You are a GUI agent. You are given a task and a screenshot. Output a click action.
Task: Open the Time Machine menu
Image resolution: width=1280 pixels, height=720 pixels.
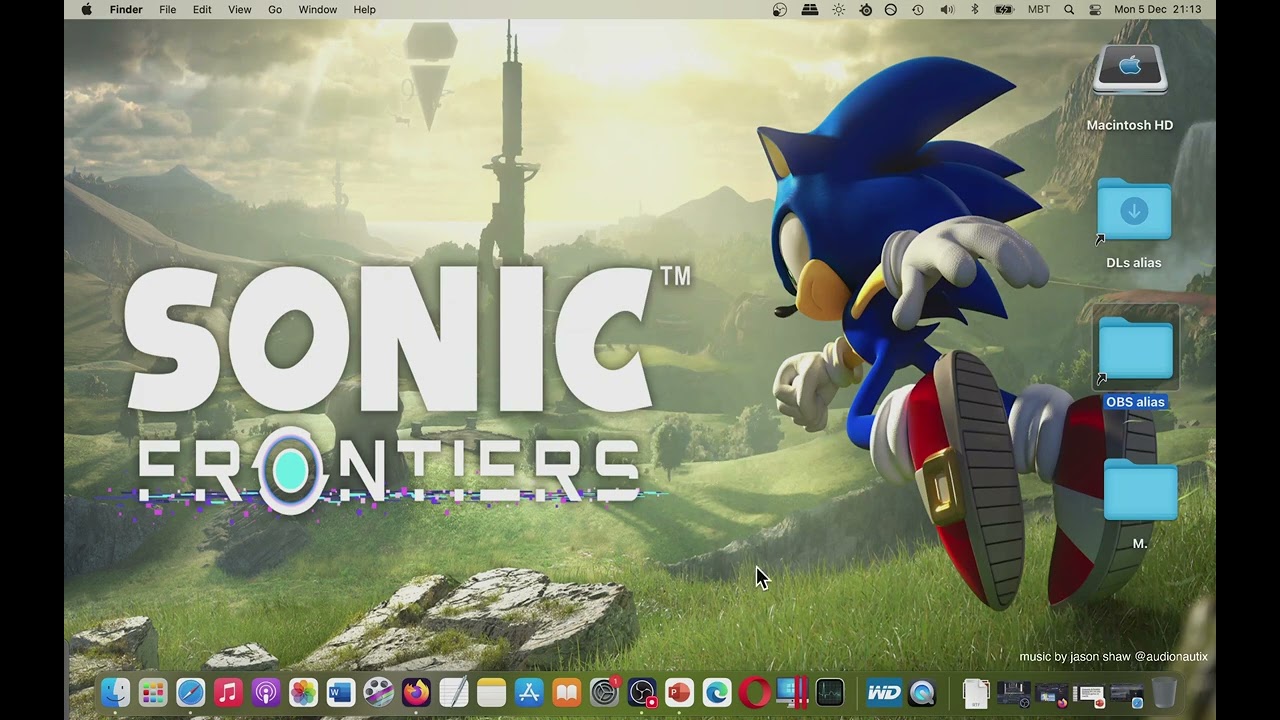point(918,9)
